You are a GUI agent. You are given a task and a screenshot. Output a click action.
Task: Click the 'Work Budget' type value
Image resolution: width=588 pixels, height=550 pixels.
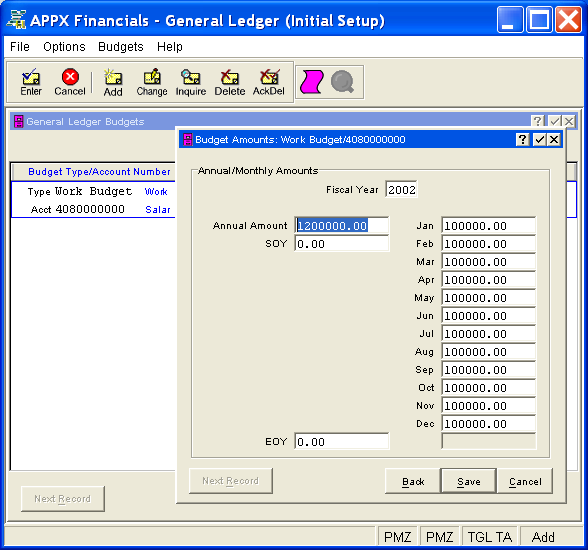[x=93, y=191]
